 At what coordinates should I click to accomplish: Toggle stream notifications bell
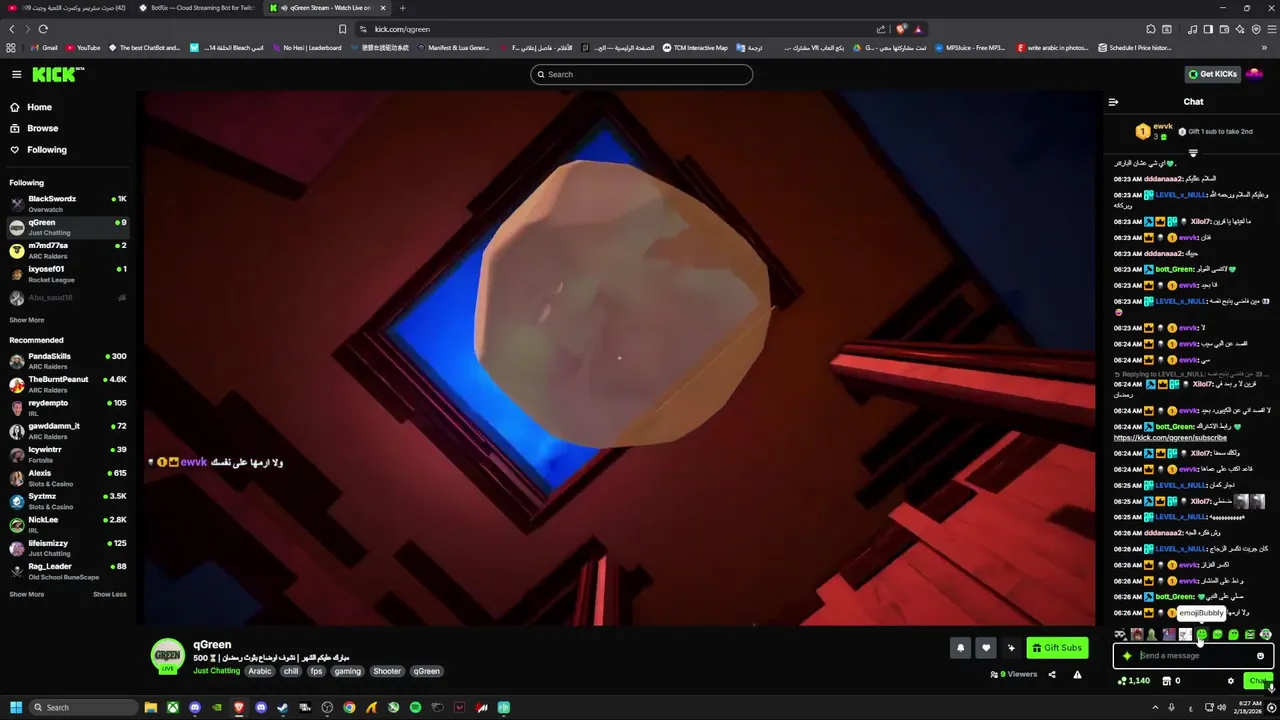tap(960, 648)
